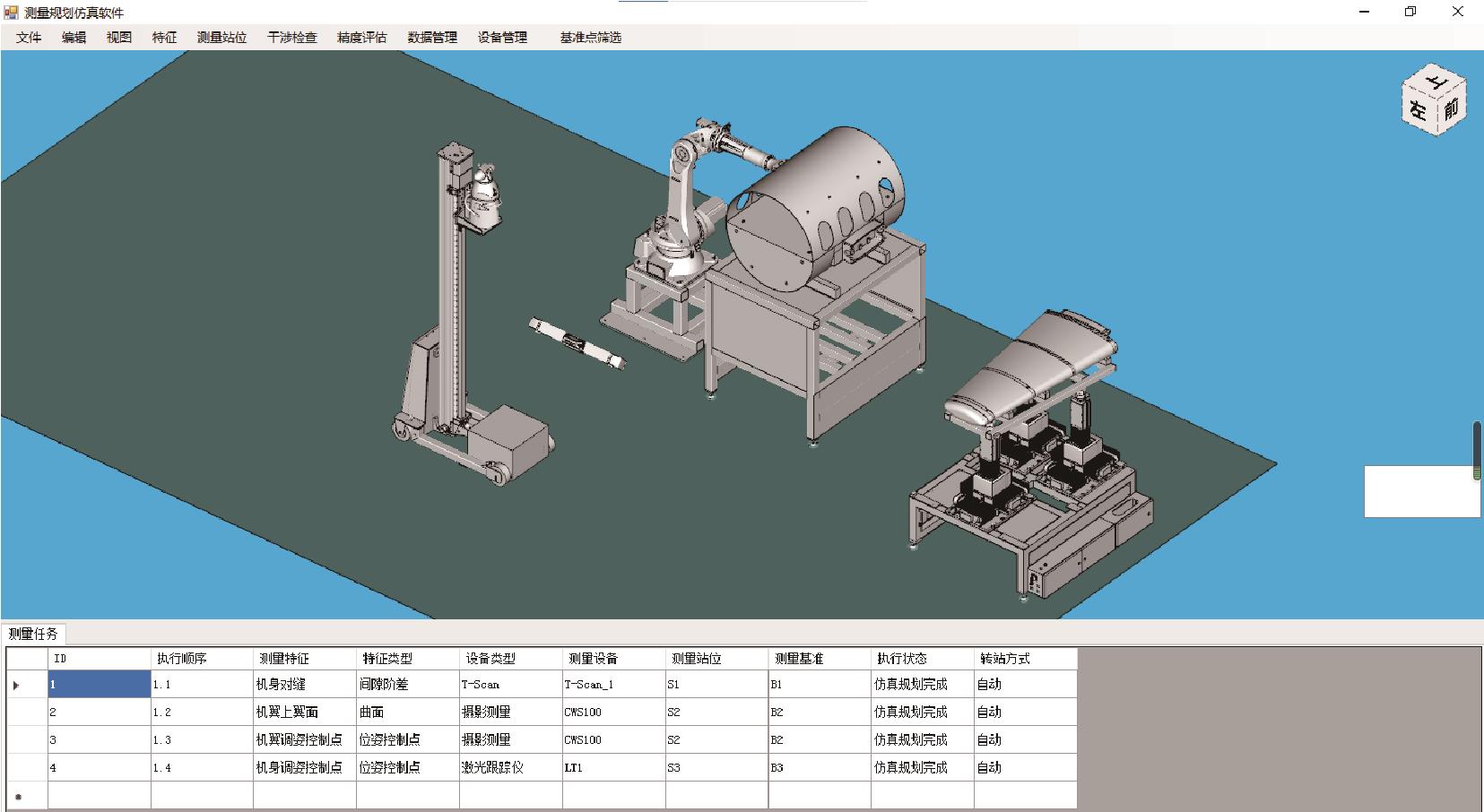1484x812 pixels.
Task: Open the 基准点筛选 menu
Action: [x=590, y=38]
